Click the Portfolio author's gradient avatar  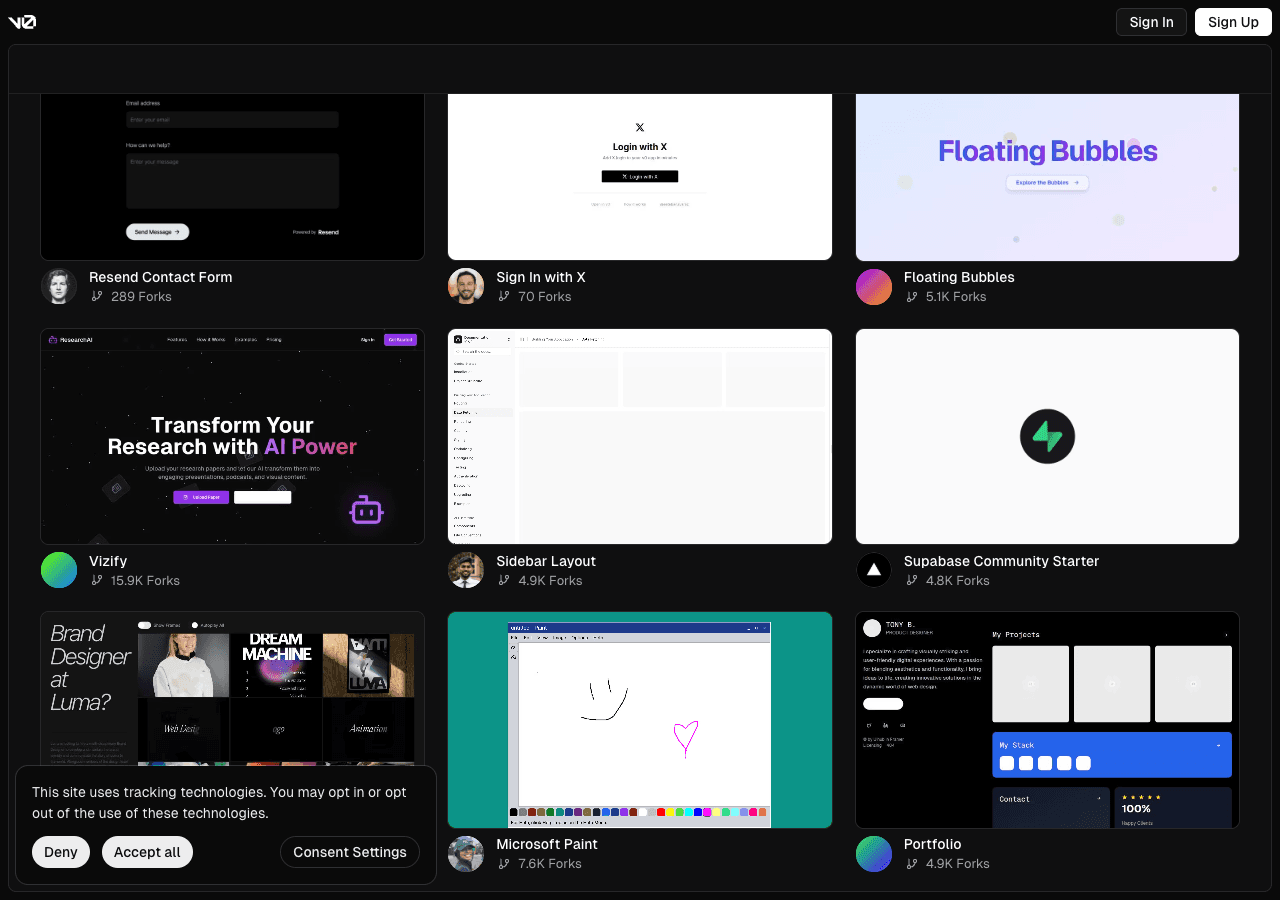pos(874,854)
